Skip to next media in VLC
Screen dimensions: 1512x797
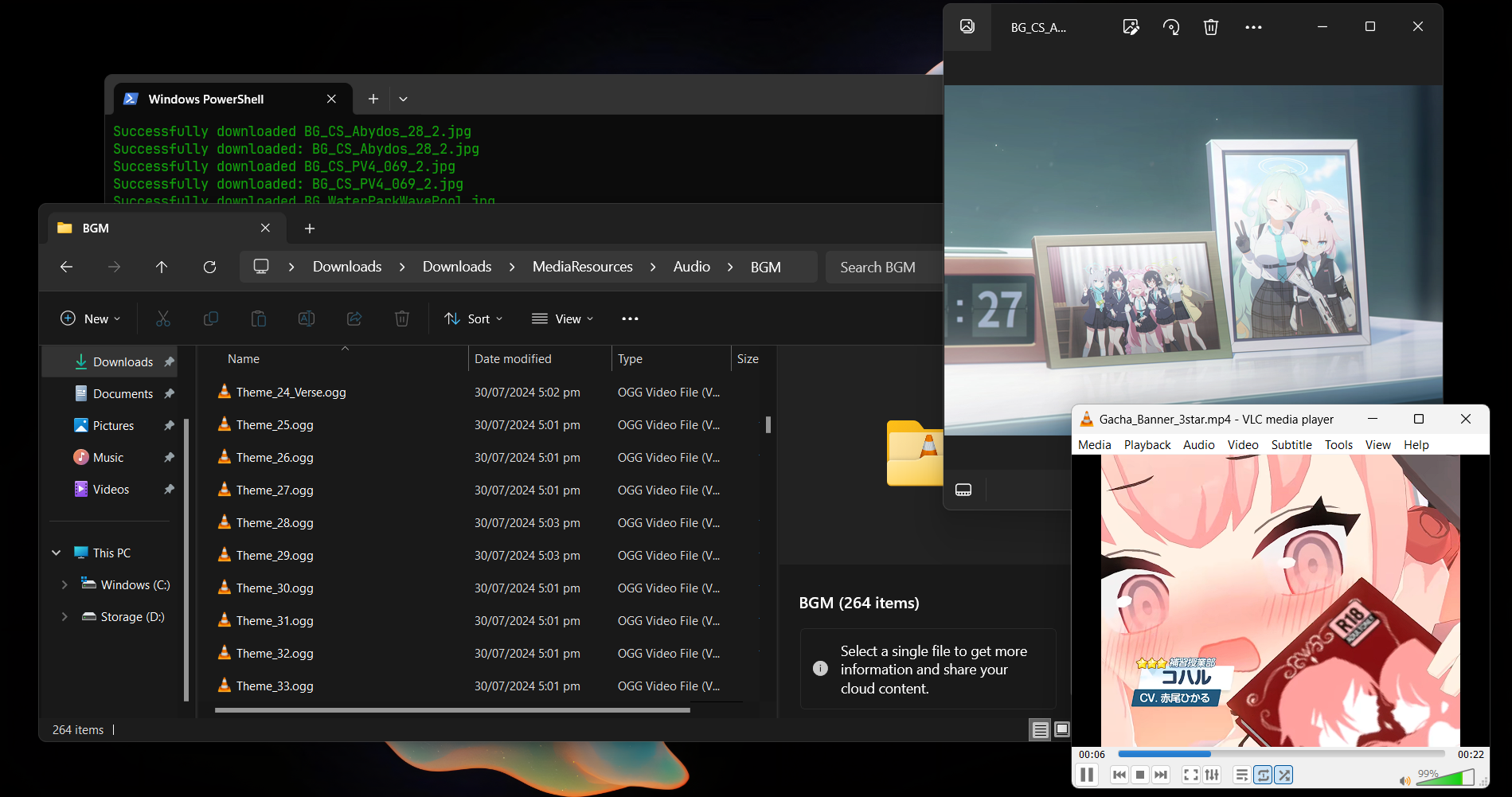pyautogui.click(x=1161, y=775)
